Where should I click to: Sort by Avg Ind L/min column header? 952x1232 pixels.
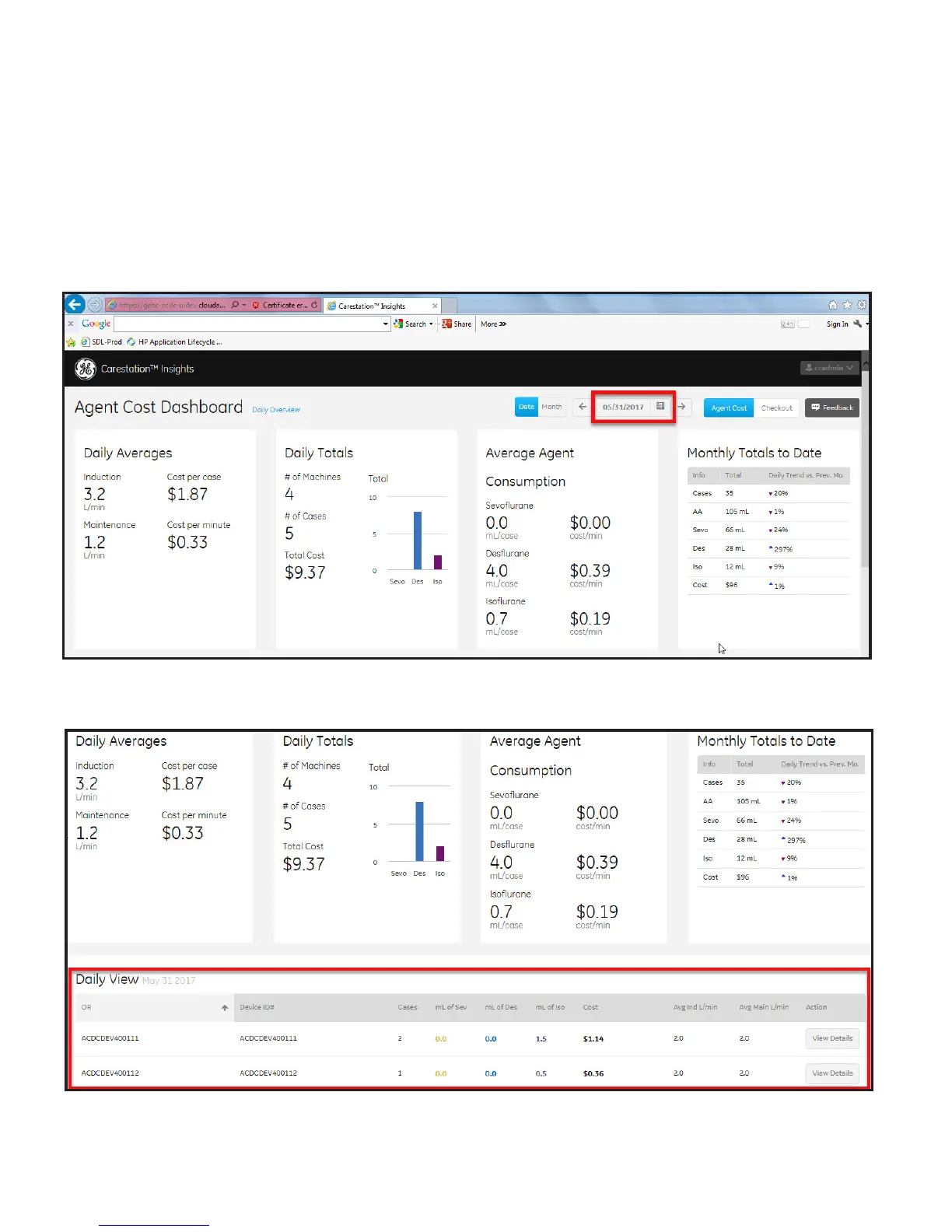pos(695,1007)
